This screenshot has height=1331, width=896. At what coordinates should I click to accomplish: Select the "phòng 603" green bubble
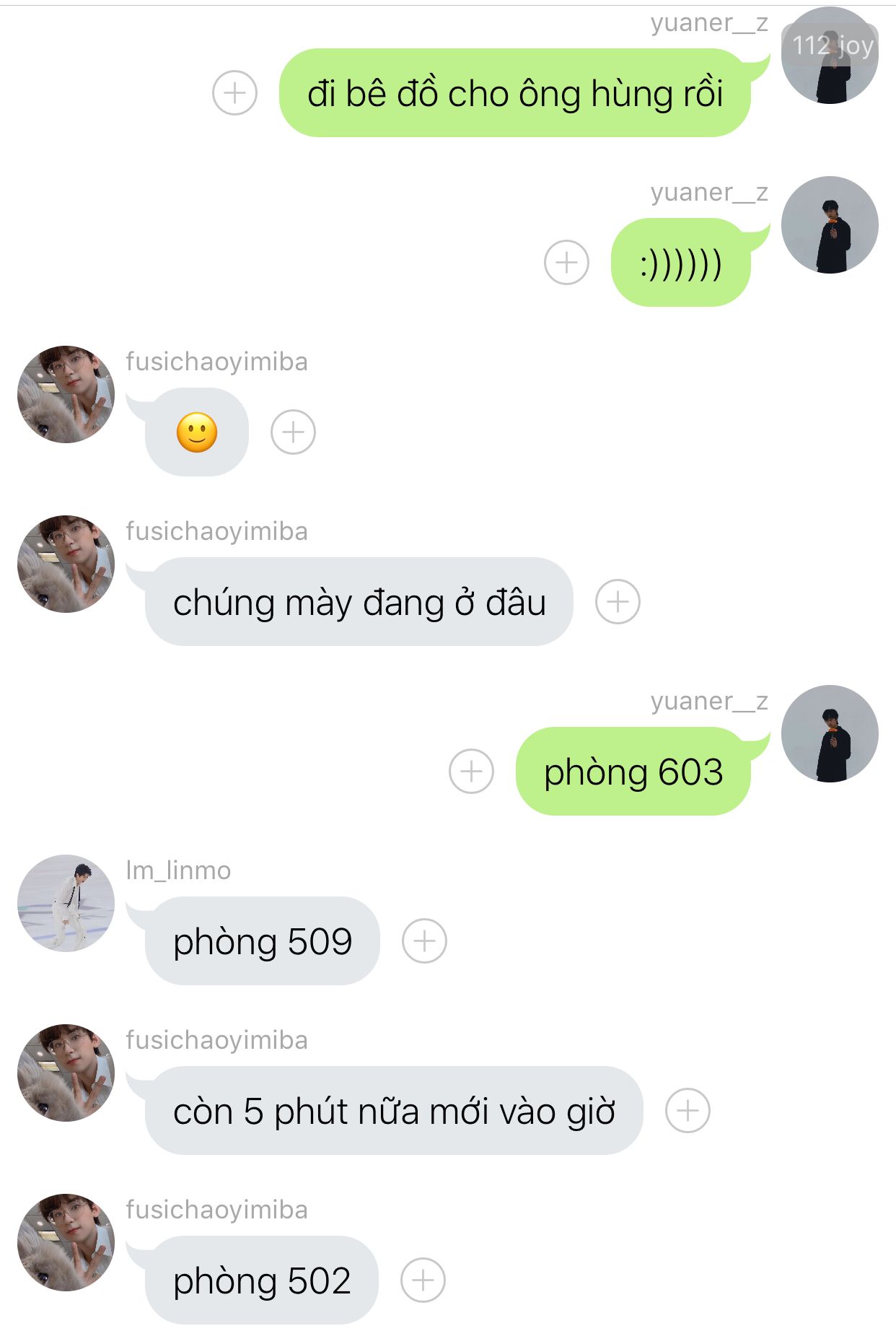click(x=635, y=772)
